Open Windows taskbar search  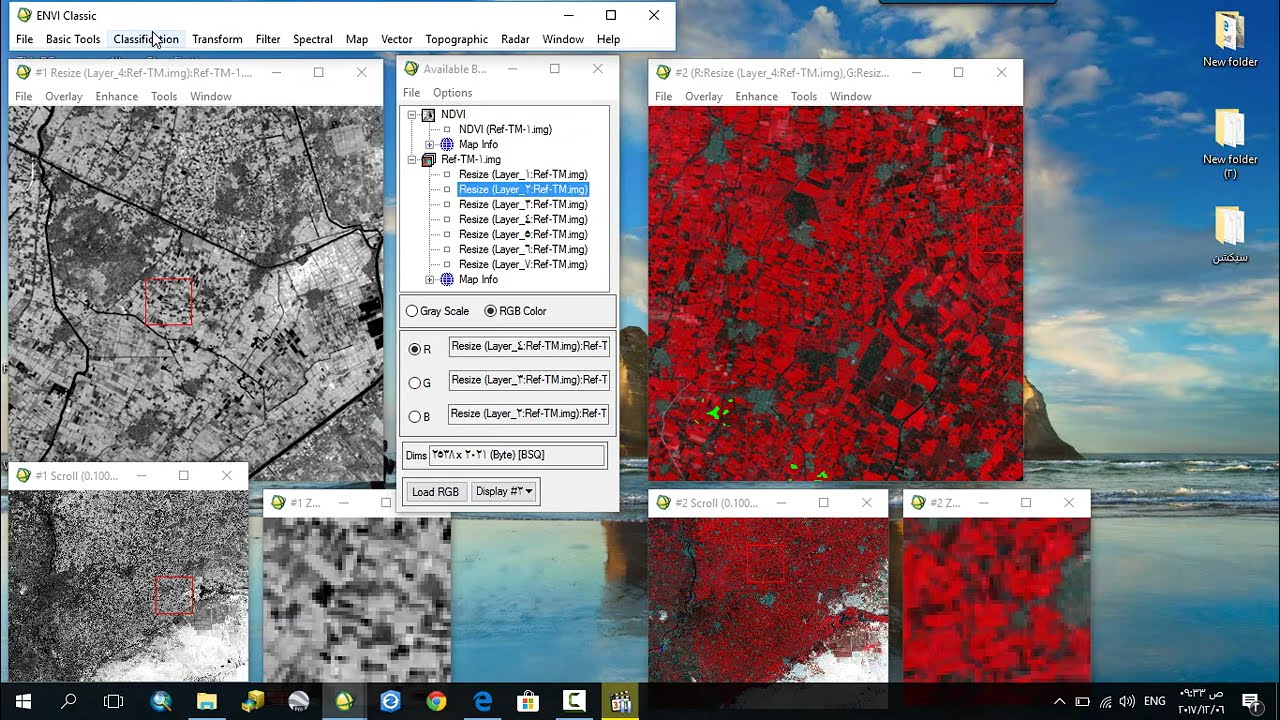click(69, 701)
